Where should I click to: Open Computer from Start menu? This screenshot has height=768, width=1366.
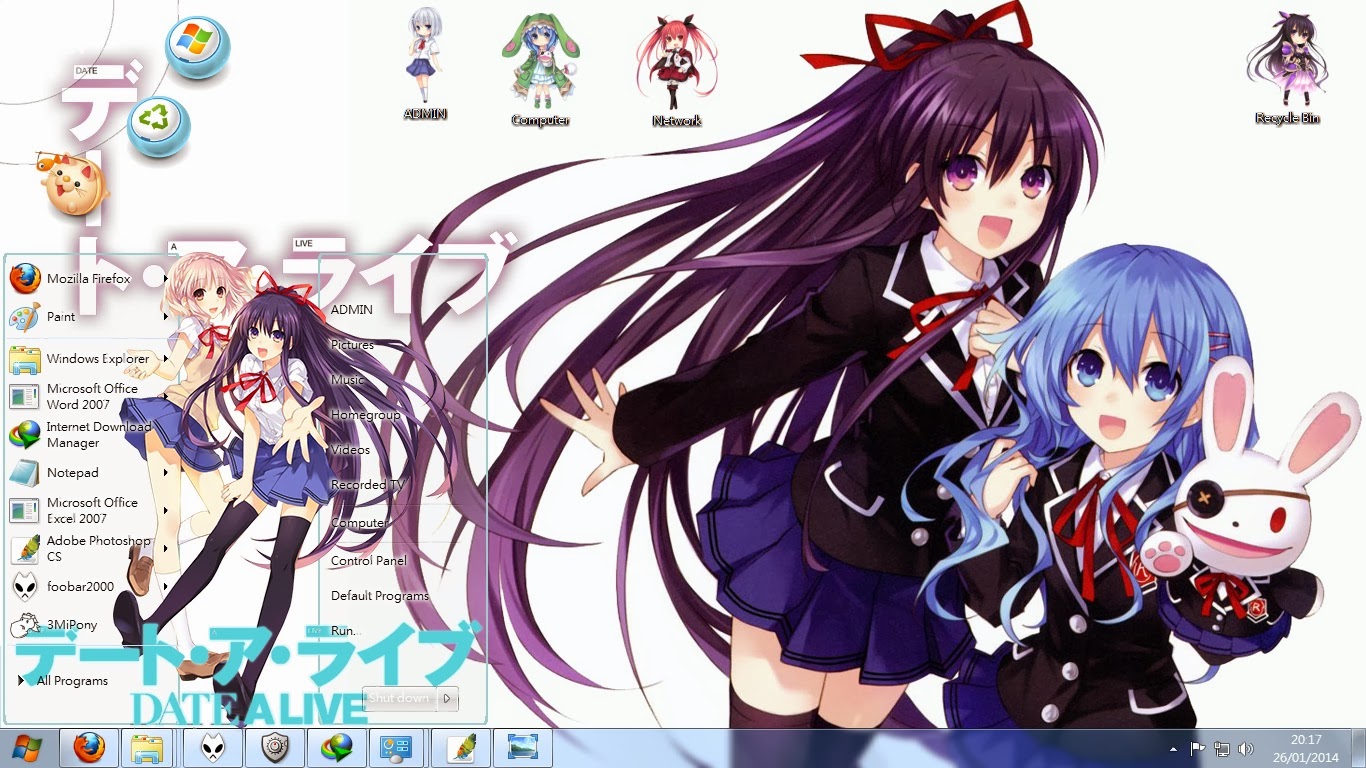pos(358,523)
